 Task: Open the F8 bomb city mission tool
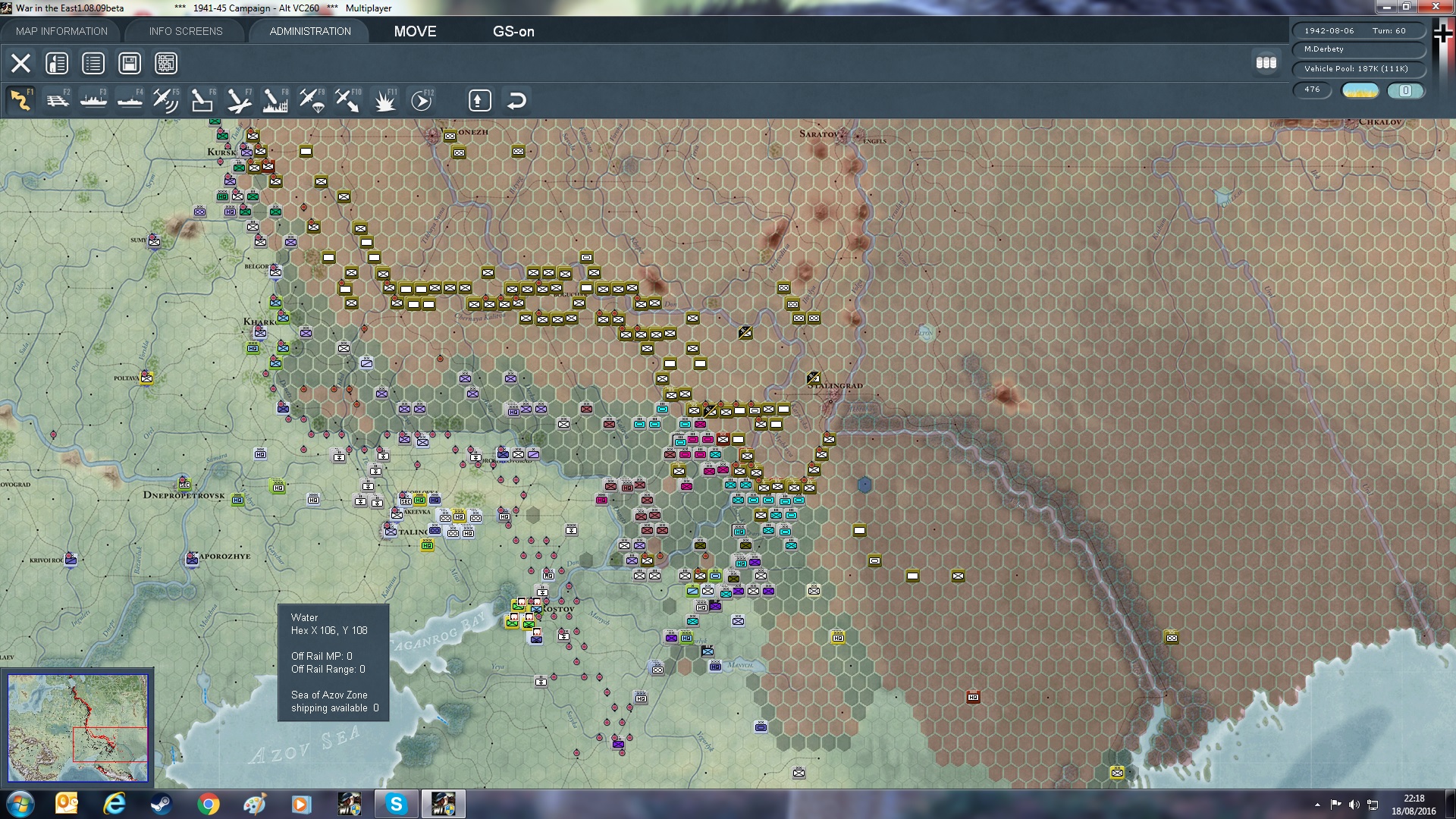coord(275,99)
